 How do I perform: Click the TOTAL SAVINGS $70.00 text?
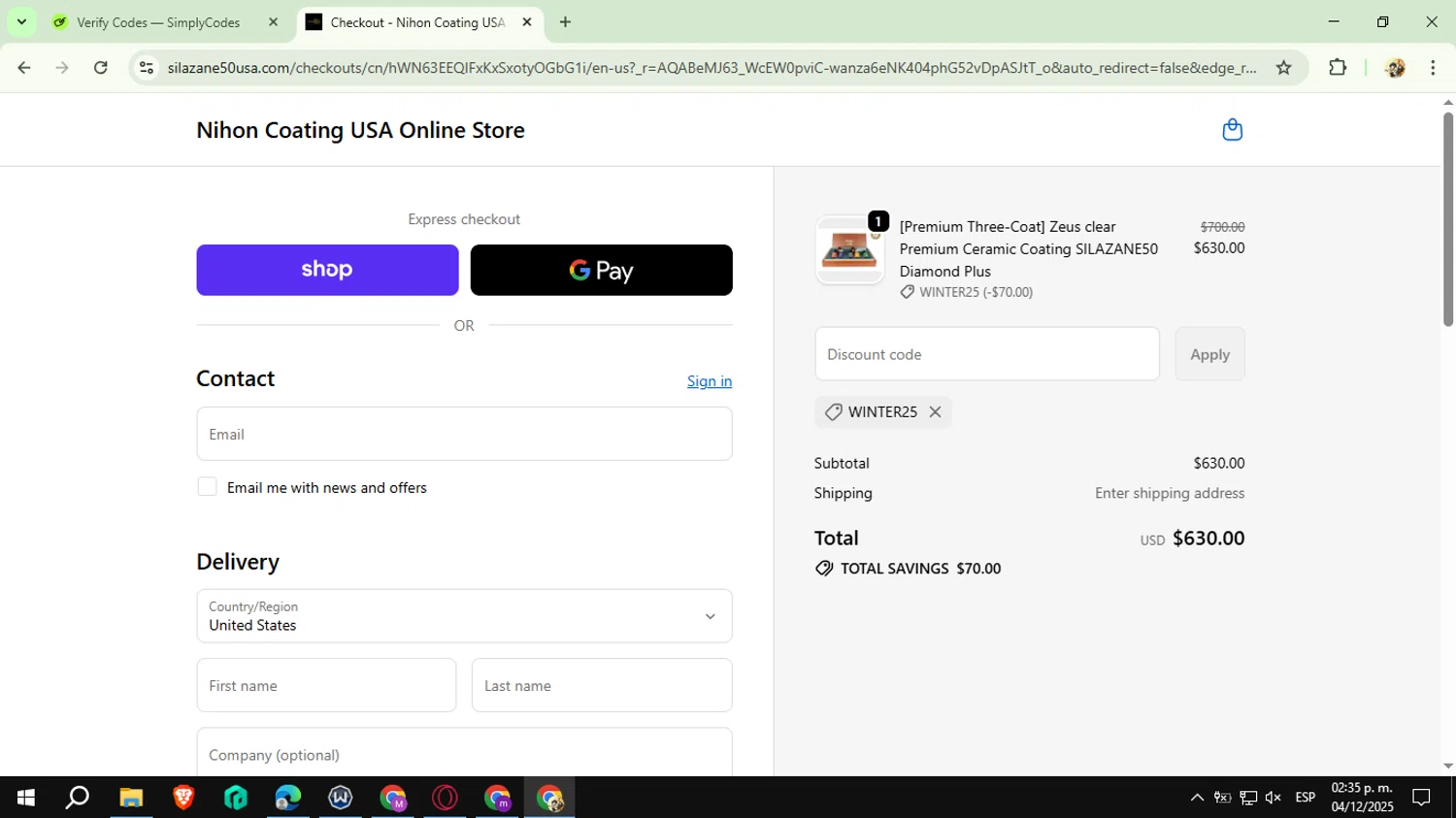(920, 569)
